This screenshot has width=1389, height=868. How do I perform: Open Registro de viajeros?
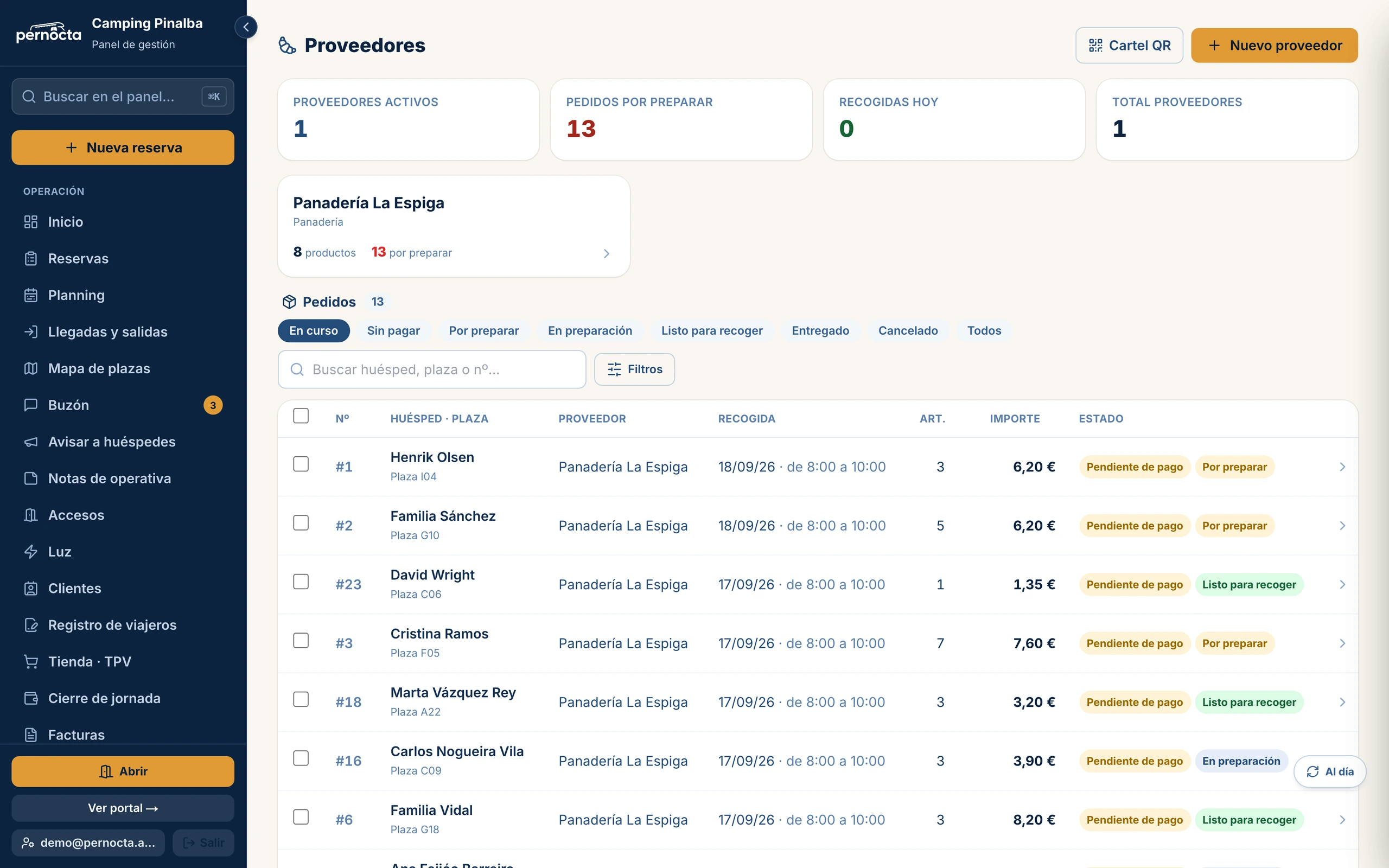[123, 625]
